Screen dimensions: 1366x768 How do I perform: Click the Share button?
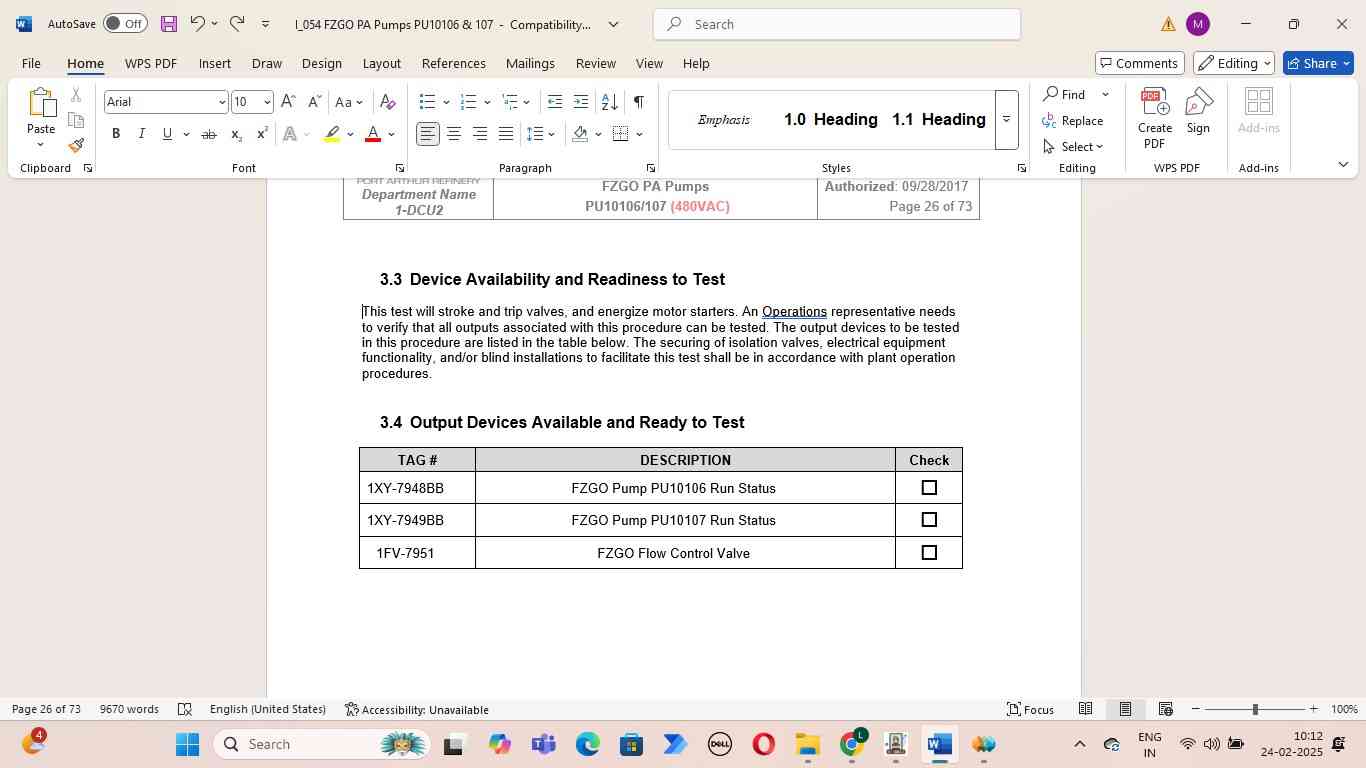(1318, 63)
